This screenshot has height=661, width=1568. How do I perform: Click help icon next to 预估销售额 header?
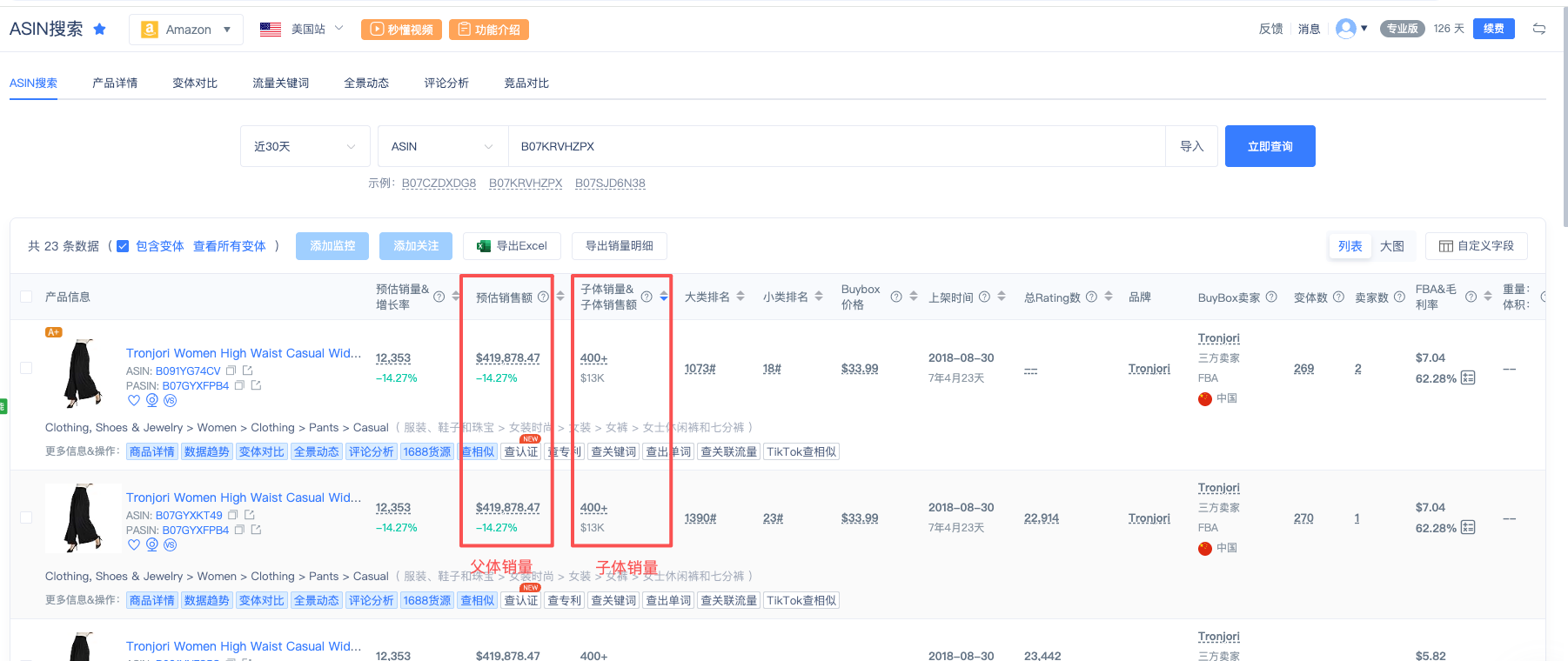tap(543, 297)
